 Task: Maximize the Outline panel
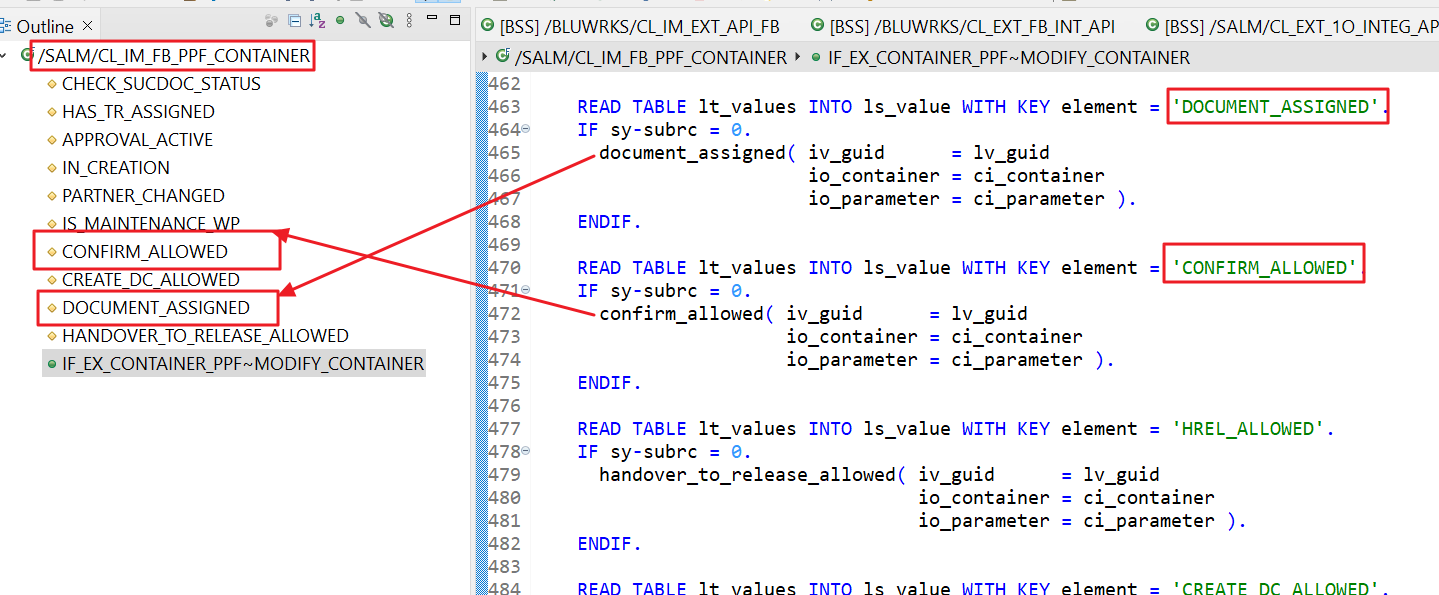[455, 19]
